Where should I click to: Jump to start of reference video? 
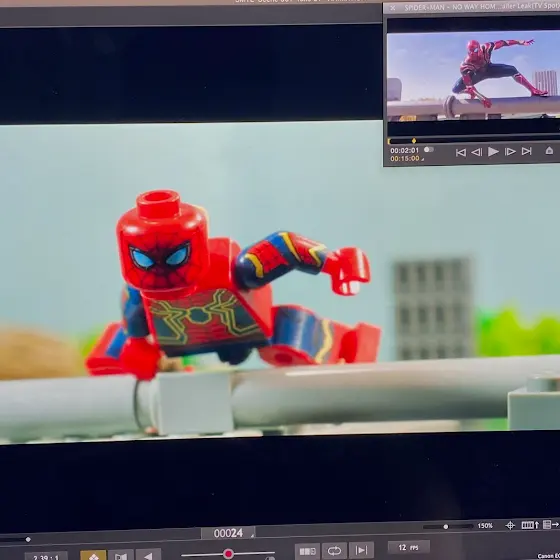(461, 152)
